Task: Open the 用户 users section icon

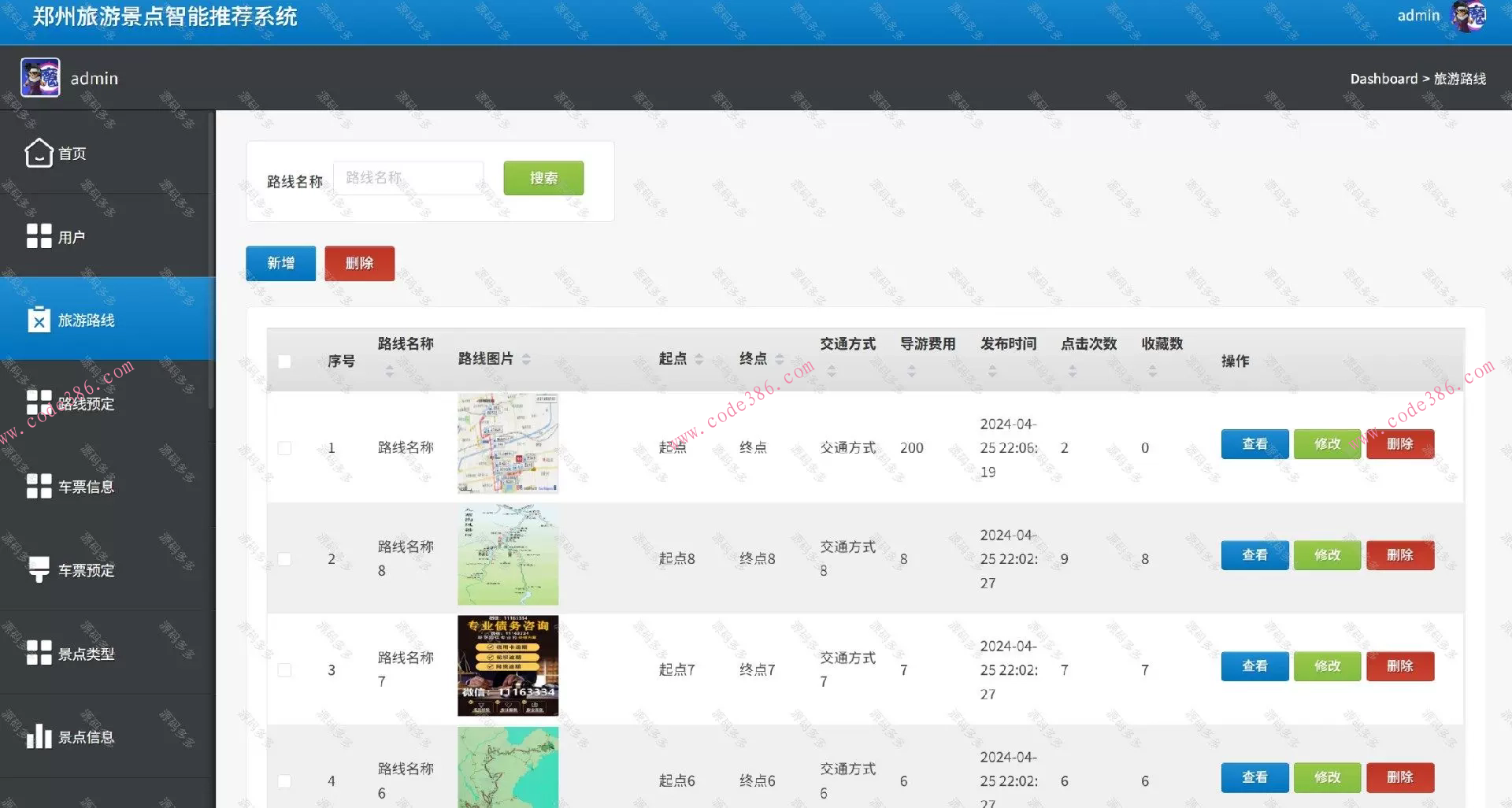Action: [37, 235]
